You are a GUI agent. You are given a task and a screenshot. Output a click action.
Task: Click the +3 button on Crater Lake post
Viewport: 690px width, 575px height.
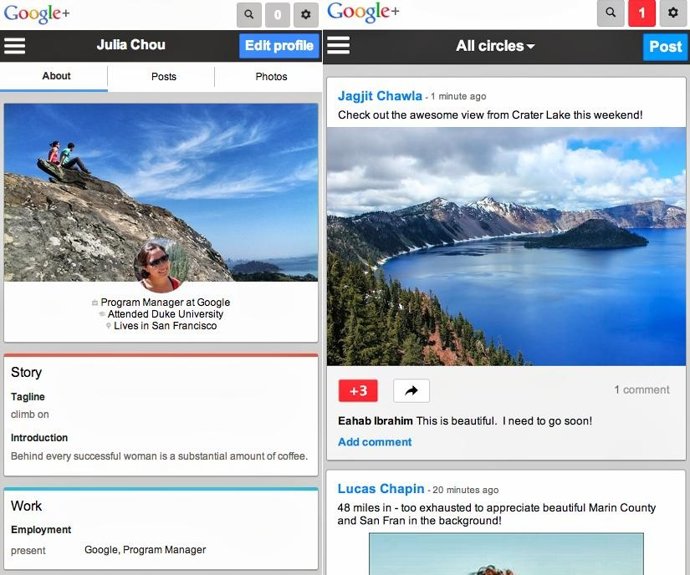coord(358,391)
